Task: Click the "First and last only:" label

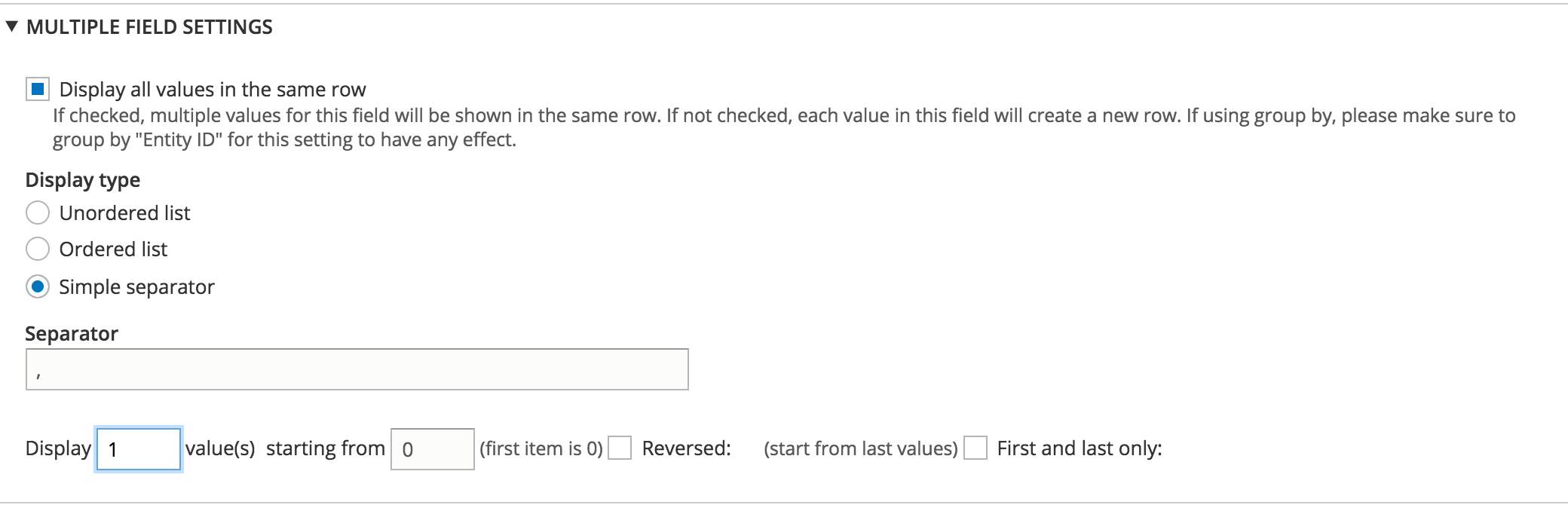Action: pos(1079,448)
